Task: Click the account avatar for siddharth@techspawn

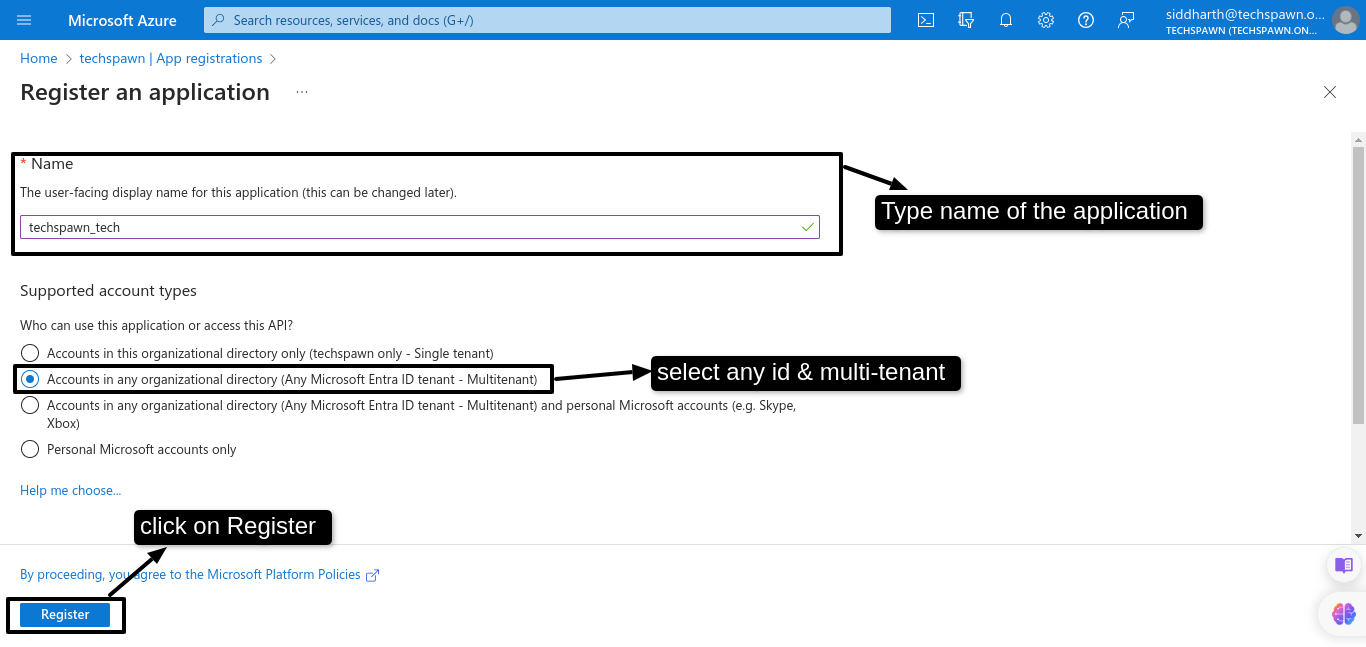Action: pos(1344,20)
